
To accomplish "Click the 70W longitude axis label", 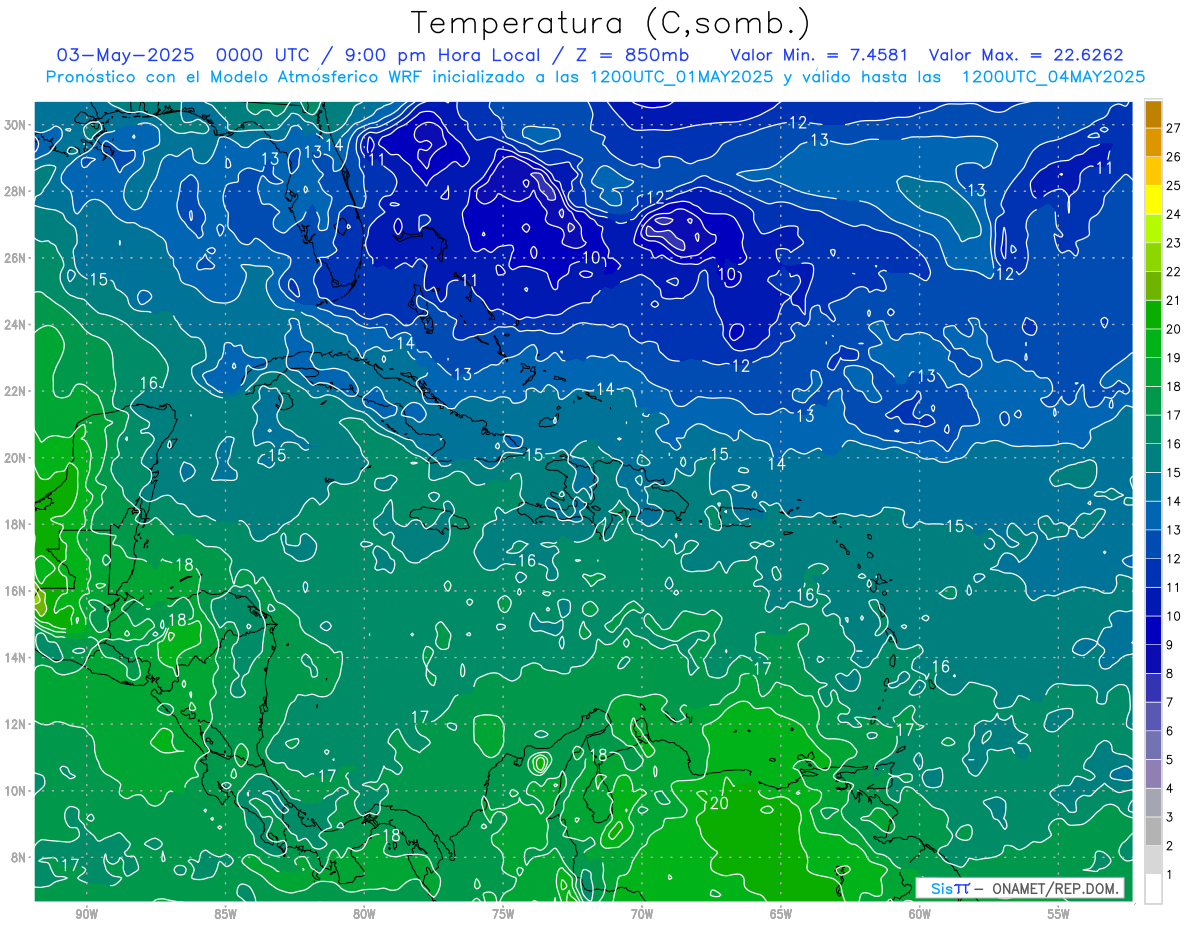I will [642, 914].
